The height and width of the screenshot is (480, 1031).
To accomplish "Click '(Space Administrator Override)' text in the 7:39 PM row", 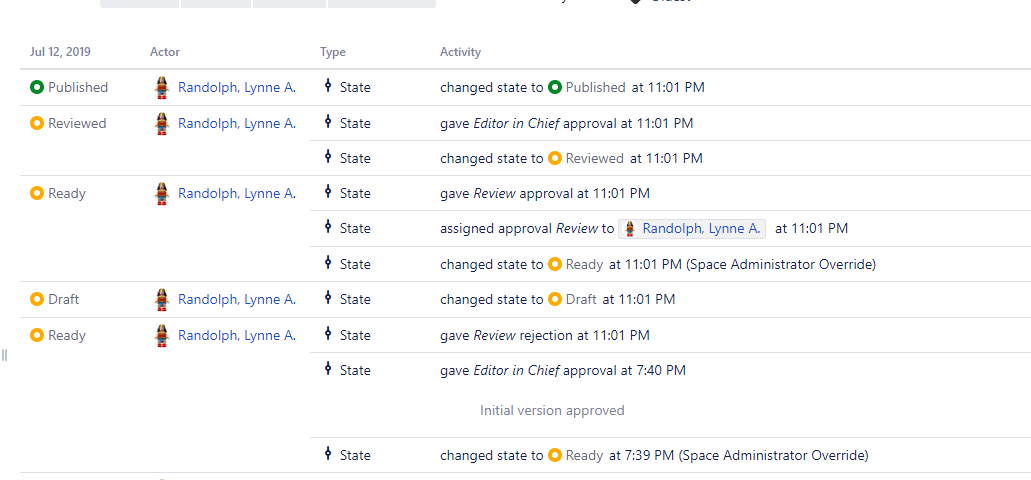I will tap(773, 455).
